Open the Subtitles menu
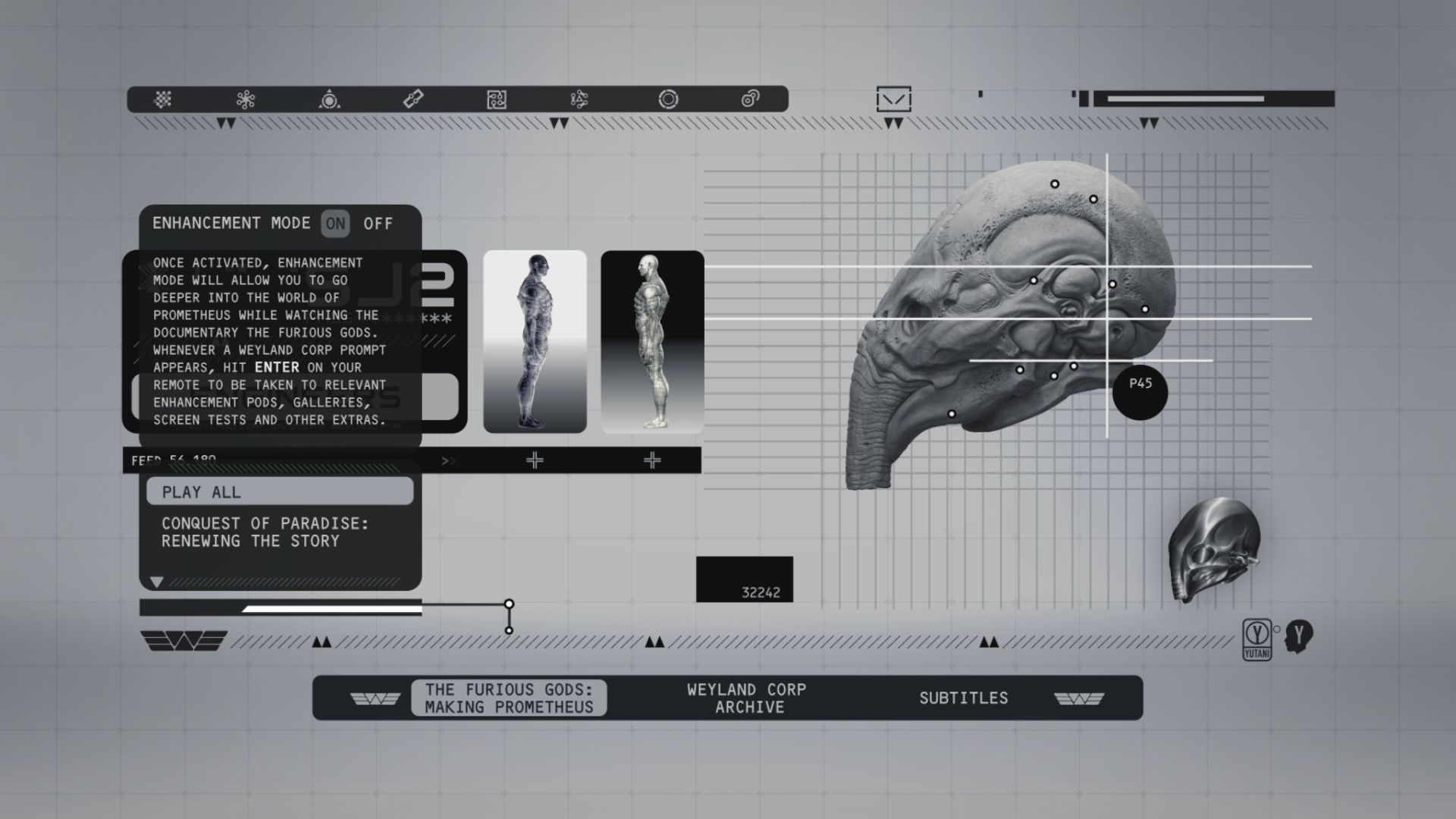The image size is (1456, 819). (964, 698)
